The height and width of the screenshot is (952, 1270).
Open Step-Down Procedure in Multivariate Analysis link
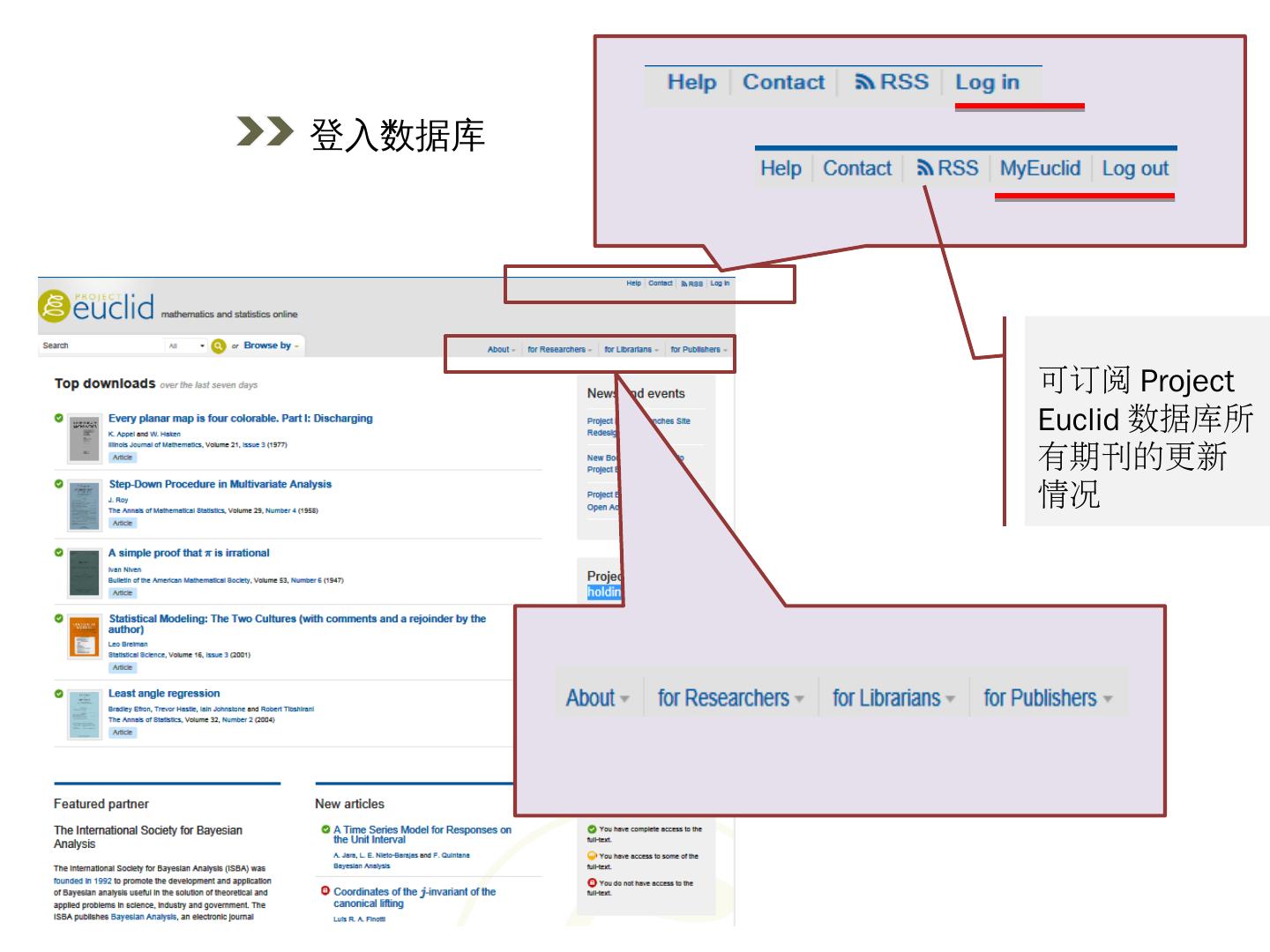(x=220, y=484)
